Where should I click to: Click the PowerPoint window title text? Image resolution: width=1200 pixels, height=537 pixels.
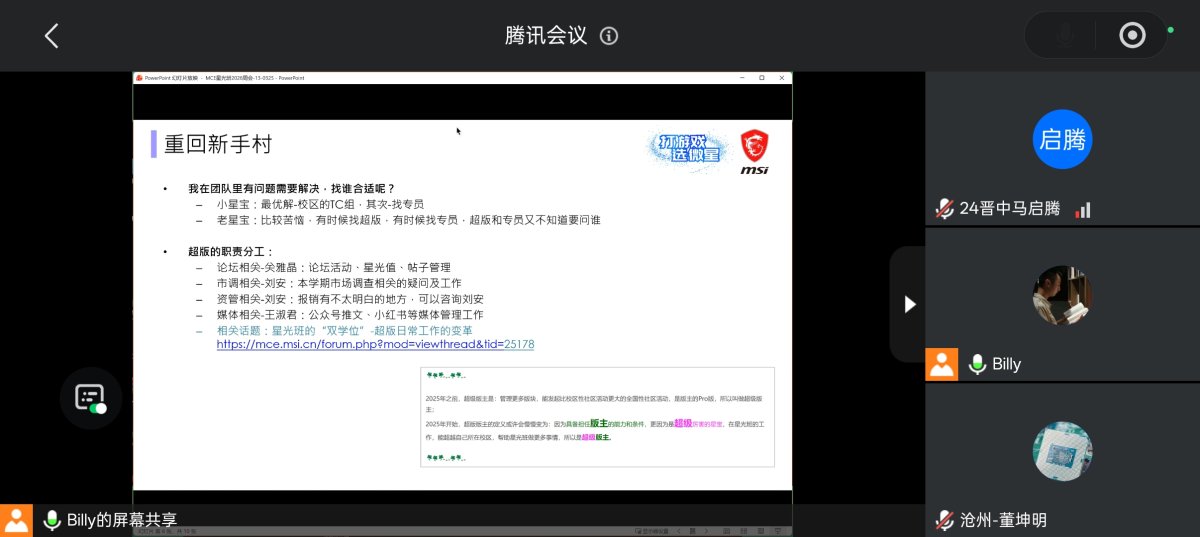(x=225, y=77)
